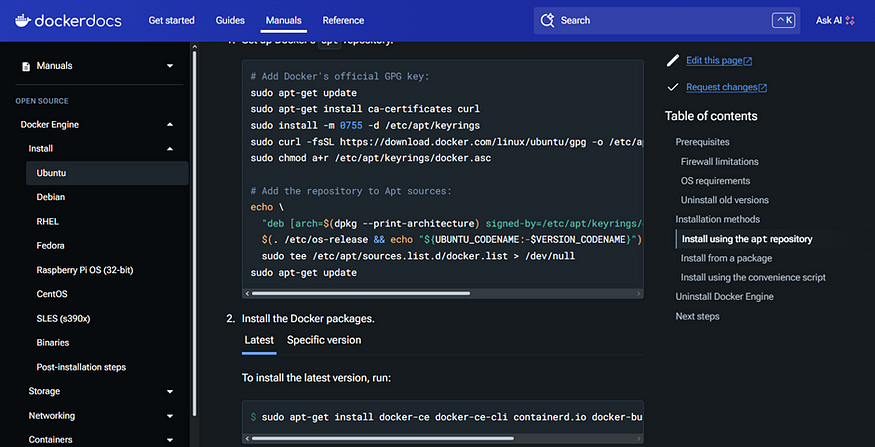Open the Reference top menu

343,21
